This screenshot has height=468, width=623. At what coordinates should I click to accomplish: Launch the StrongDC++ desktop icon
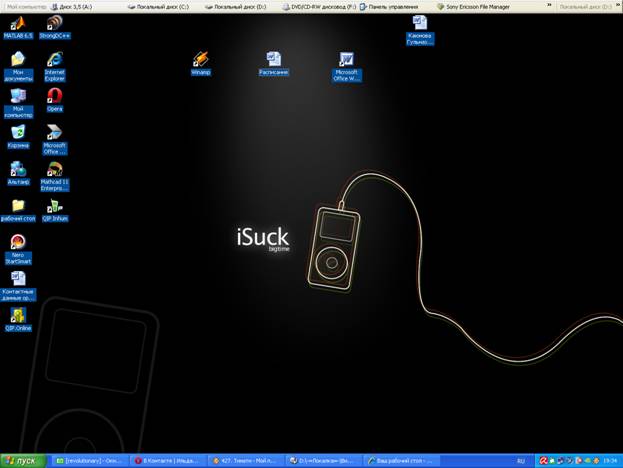(x=54, y=27)
